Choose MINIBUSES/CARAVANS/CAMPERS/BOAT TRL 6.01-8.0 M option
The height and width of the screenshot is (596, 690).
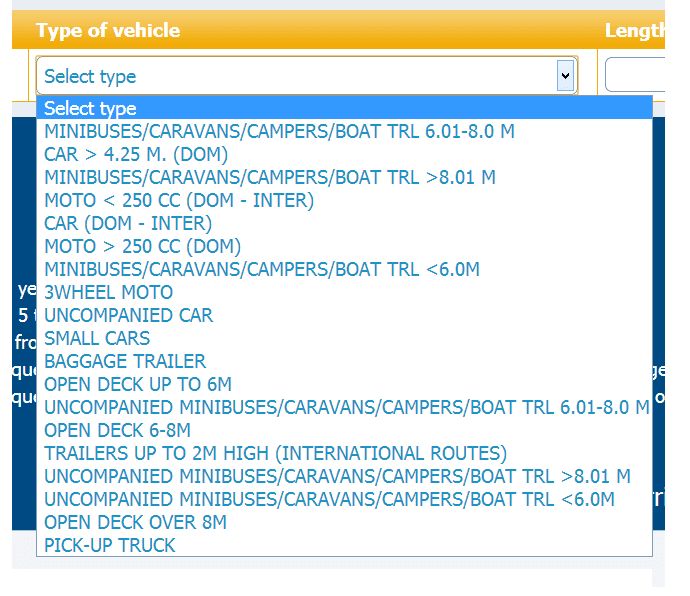(x=280, y=131)
